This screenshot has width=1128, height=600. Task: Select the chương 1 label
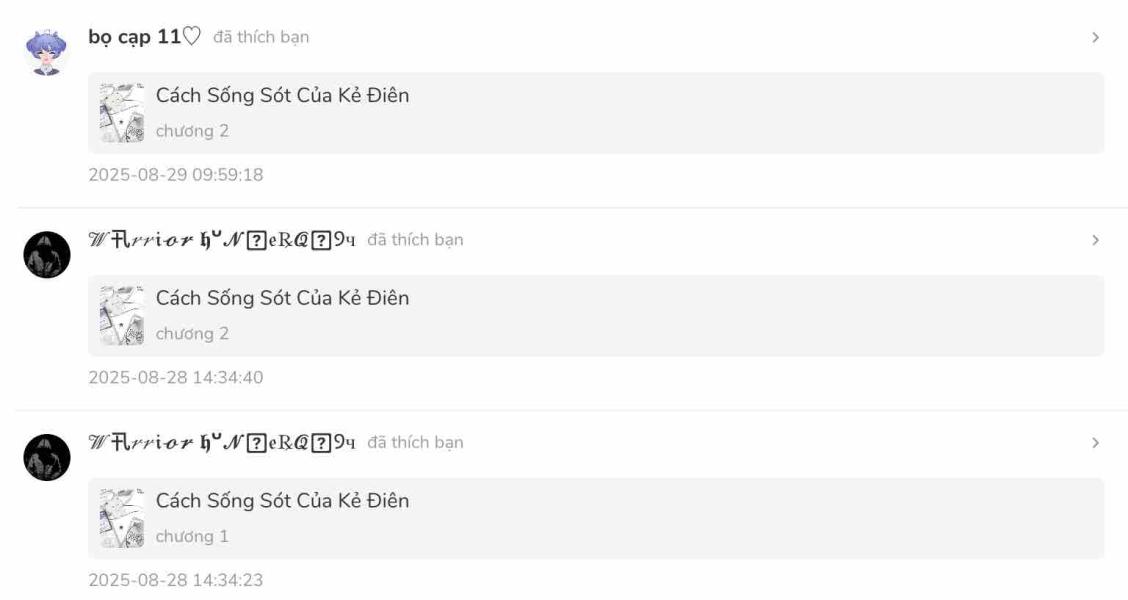pos(192,536)
